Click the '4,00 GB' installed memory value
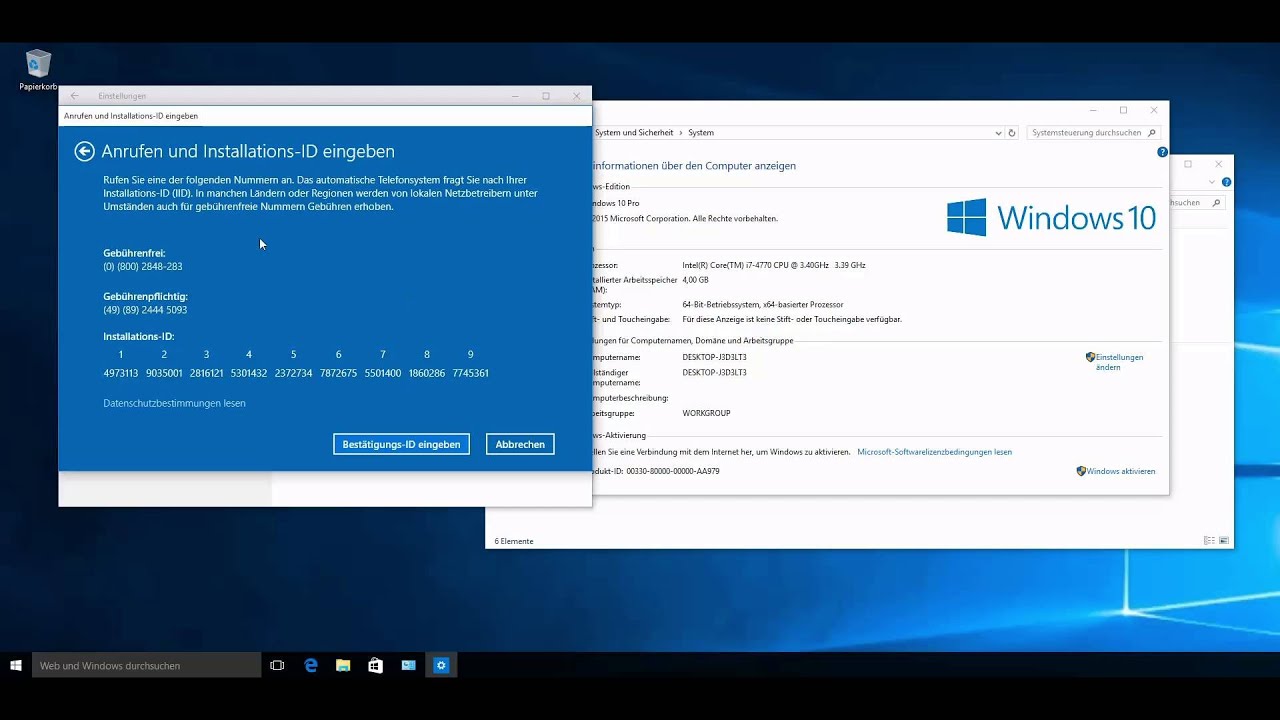The width and height of the screenshot is (1280, 720). 695,280
